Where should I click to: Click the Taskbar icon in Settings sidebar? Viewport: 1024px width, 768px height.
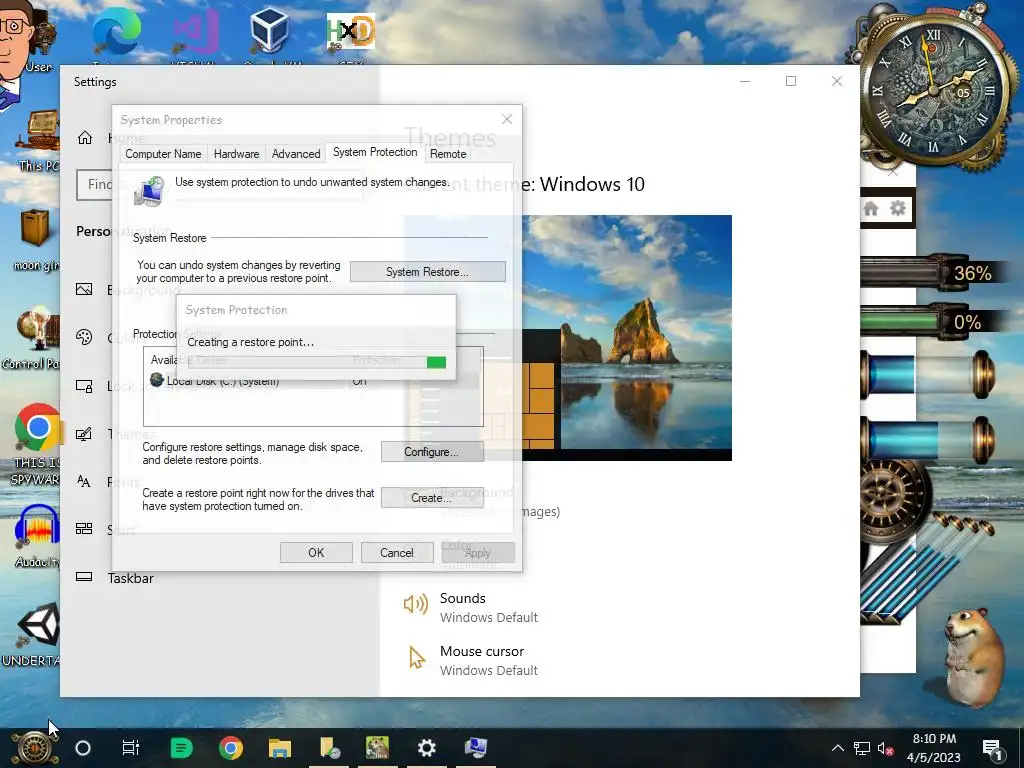[x=84, y=577]
